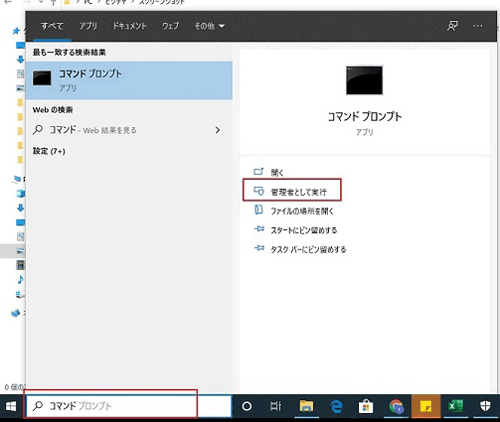Click the pin icon beside スタートにピン留めする
Viewport: 500px width, 422px height.
click(x=259, y=229)
